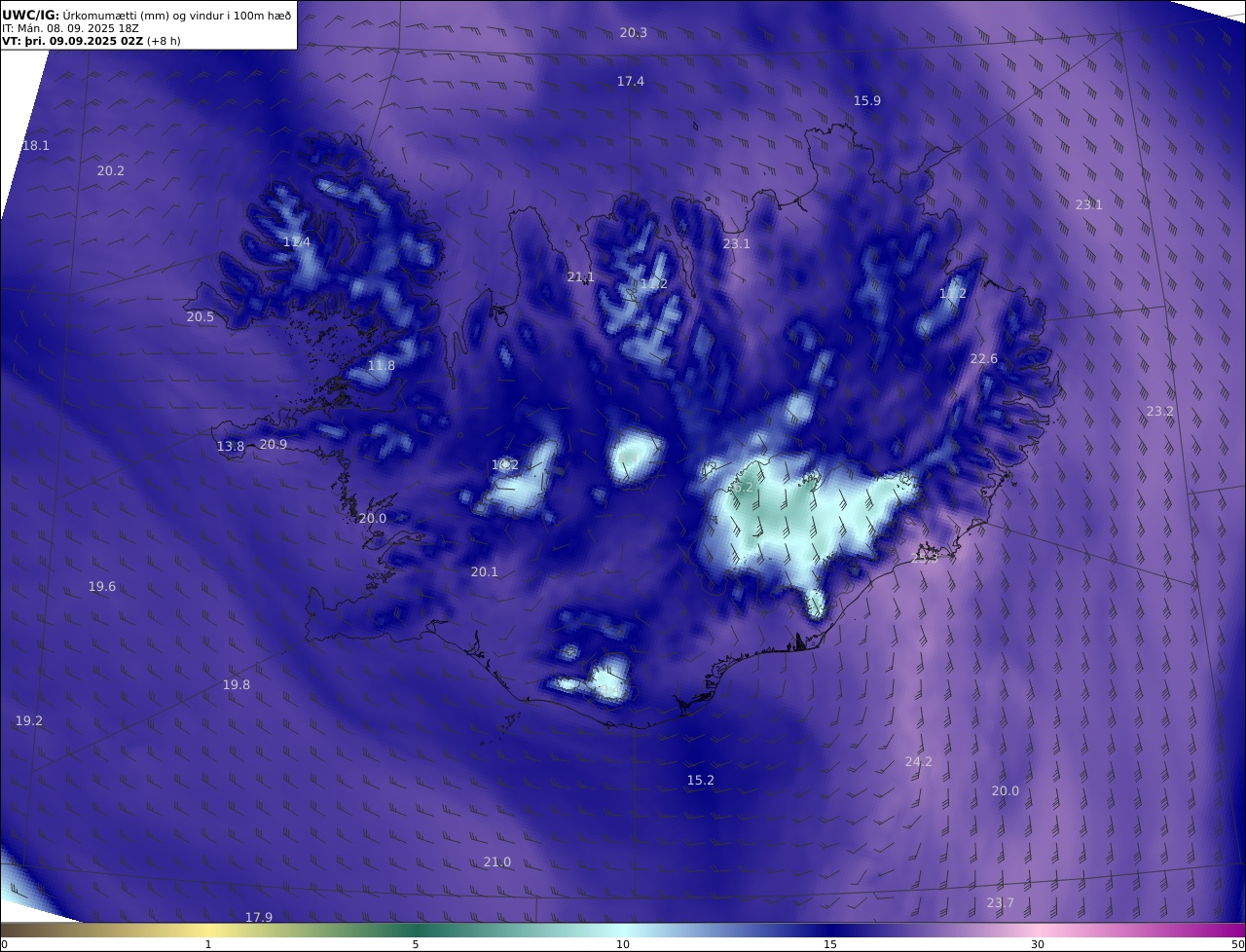Click the map value label 21.0
This screenshot has width=1246, height=952.
point(496,861)
